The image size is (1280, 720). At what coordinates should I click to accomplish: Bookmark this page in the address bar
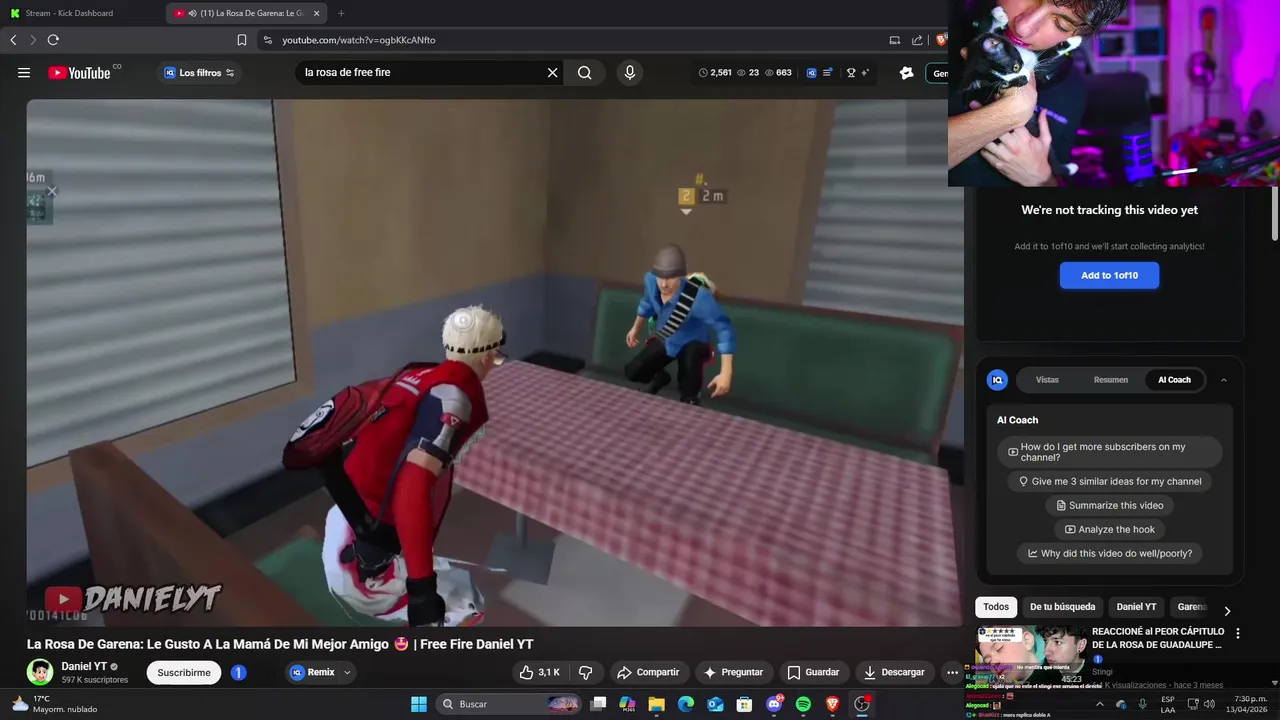241,40
